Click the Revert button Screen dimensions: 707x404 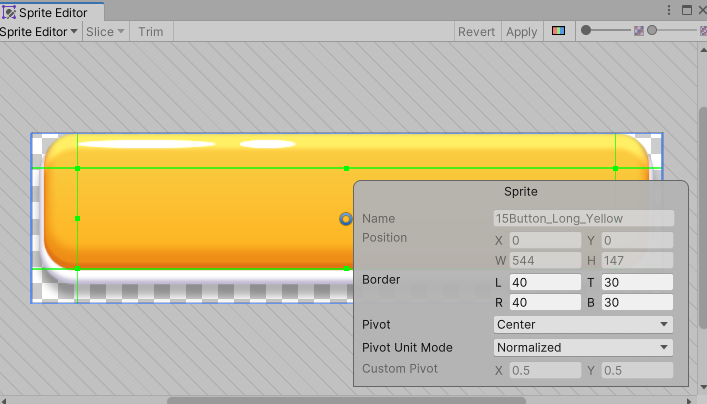(477, 32)
